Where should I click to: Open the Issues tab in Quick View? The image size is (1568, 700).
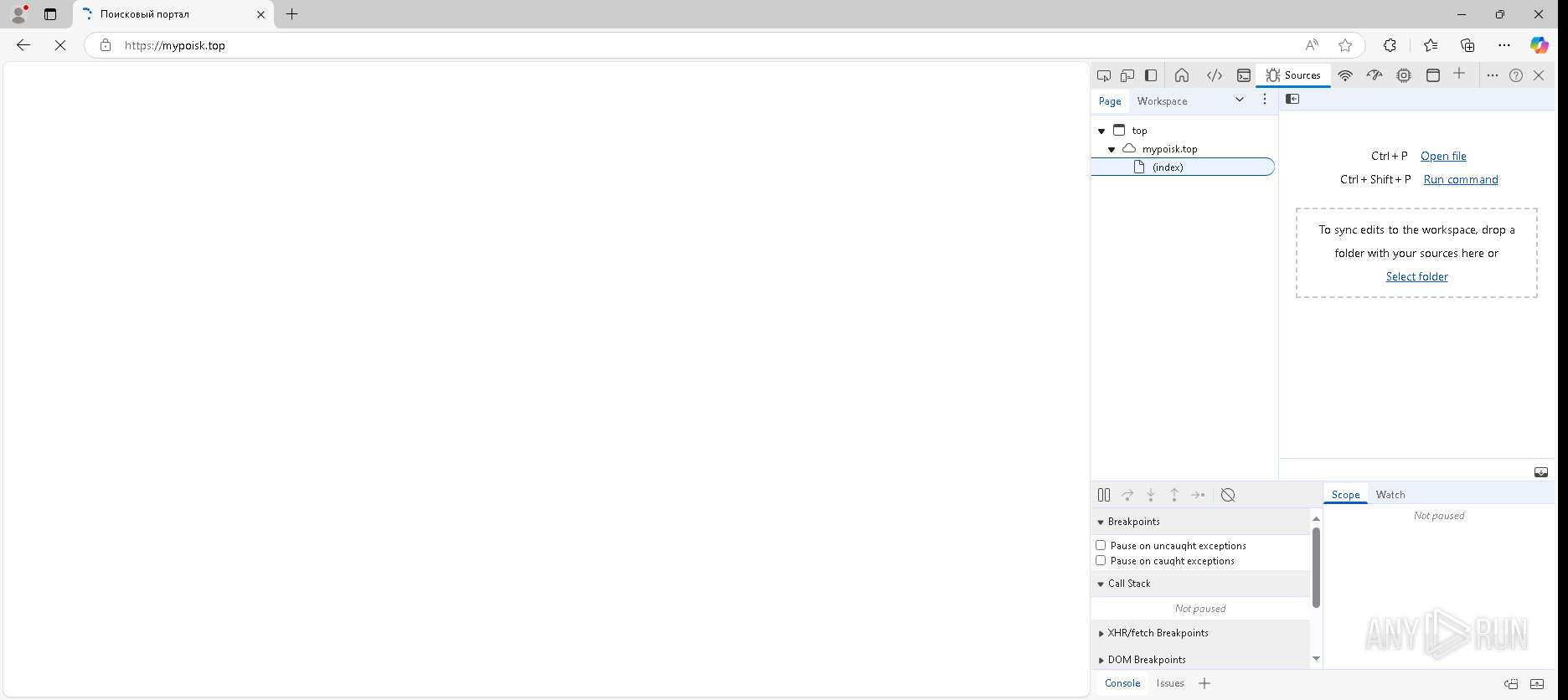1170,683
